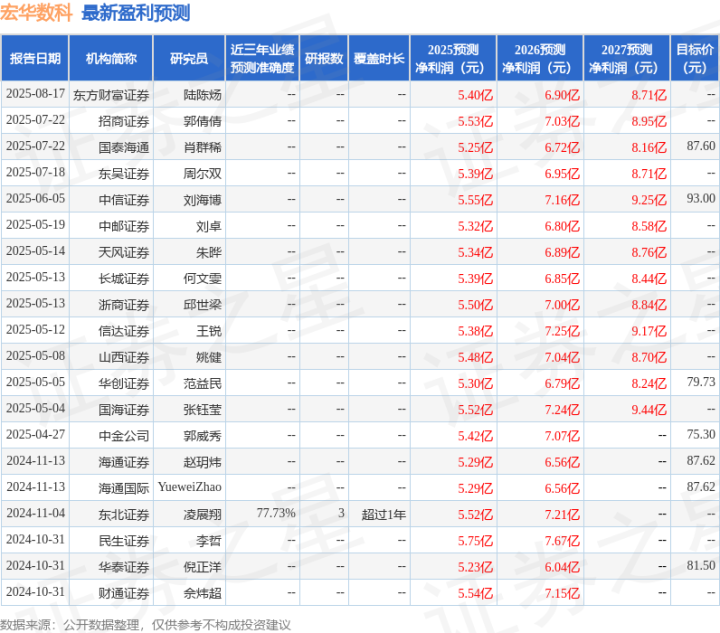Click researcher YueweiZhao
The width and height of the screenshot is (720, 633).
(190, 487)
